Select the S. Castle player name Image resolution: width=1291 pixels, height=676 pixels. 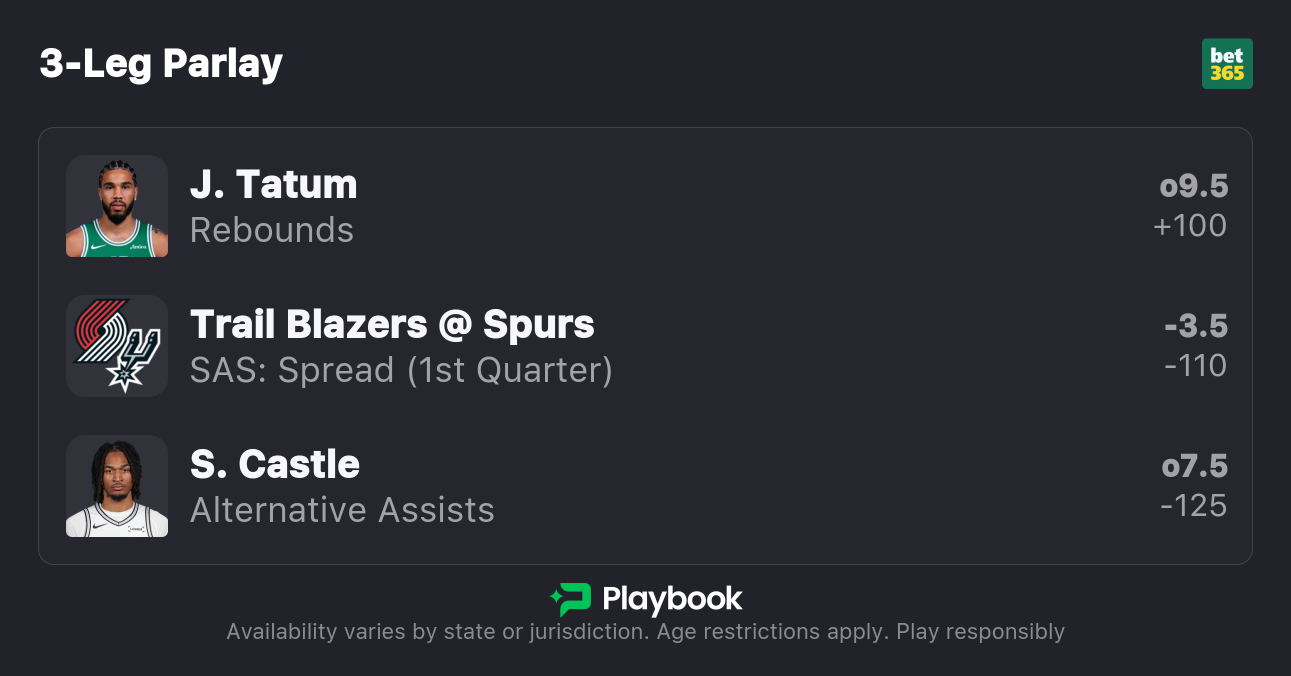(275, 465)
